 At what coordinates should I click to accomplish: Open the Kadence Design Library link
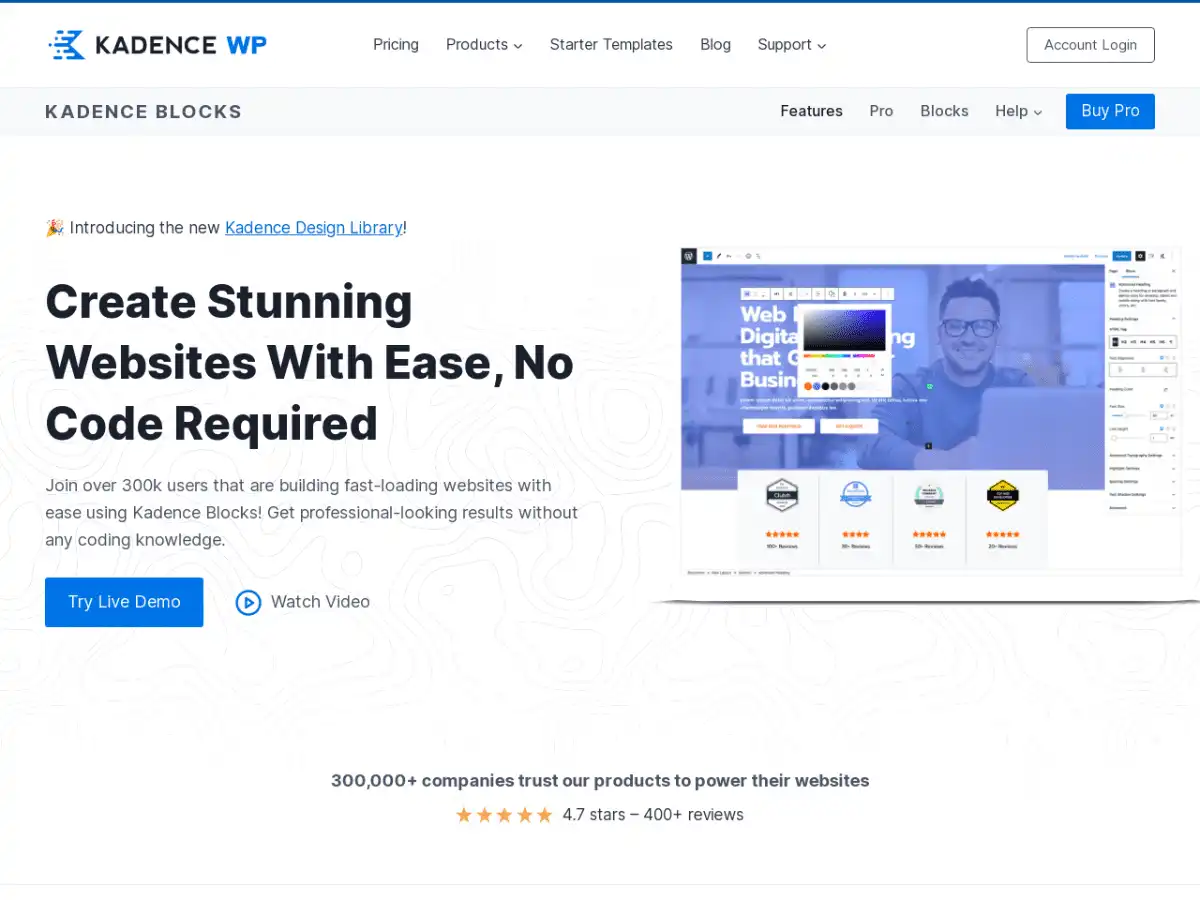(313, 228)
